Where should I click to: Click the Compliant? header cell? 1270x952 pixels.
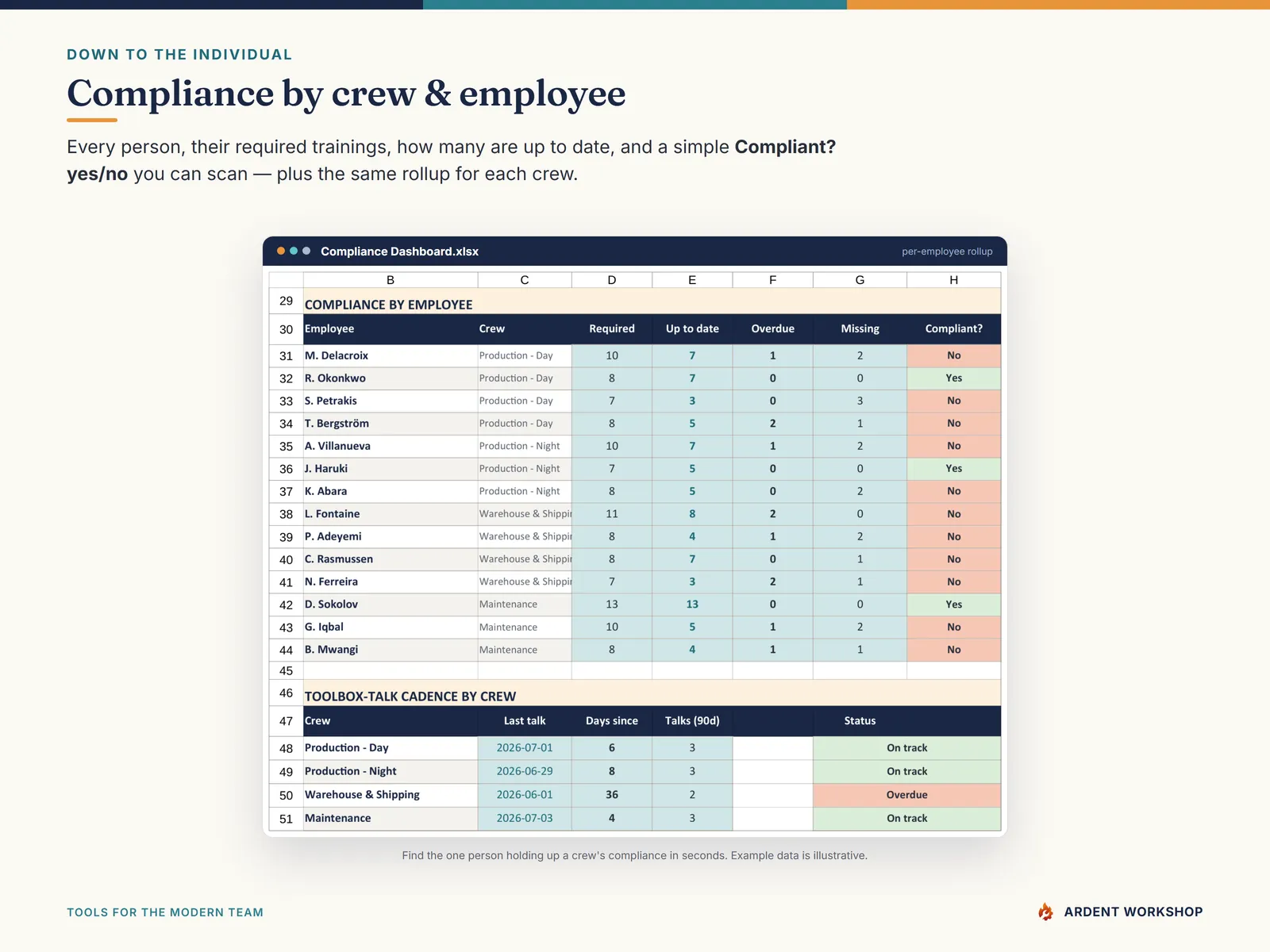[x=954, y=328]
